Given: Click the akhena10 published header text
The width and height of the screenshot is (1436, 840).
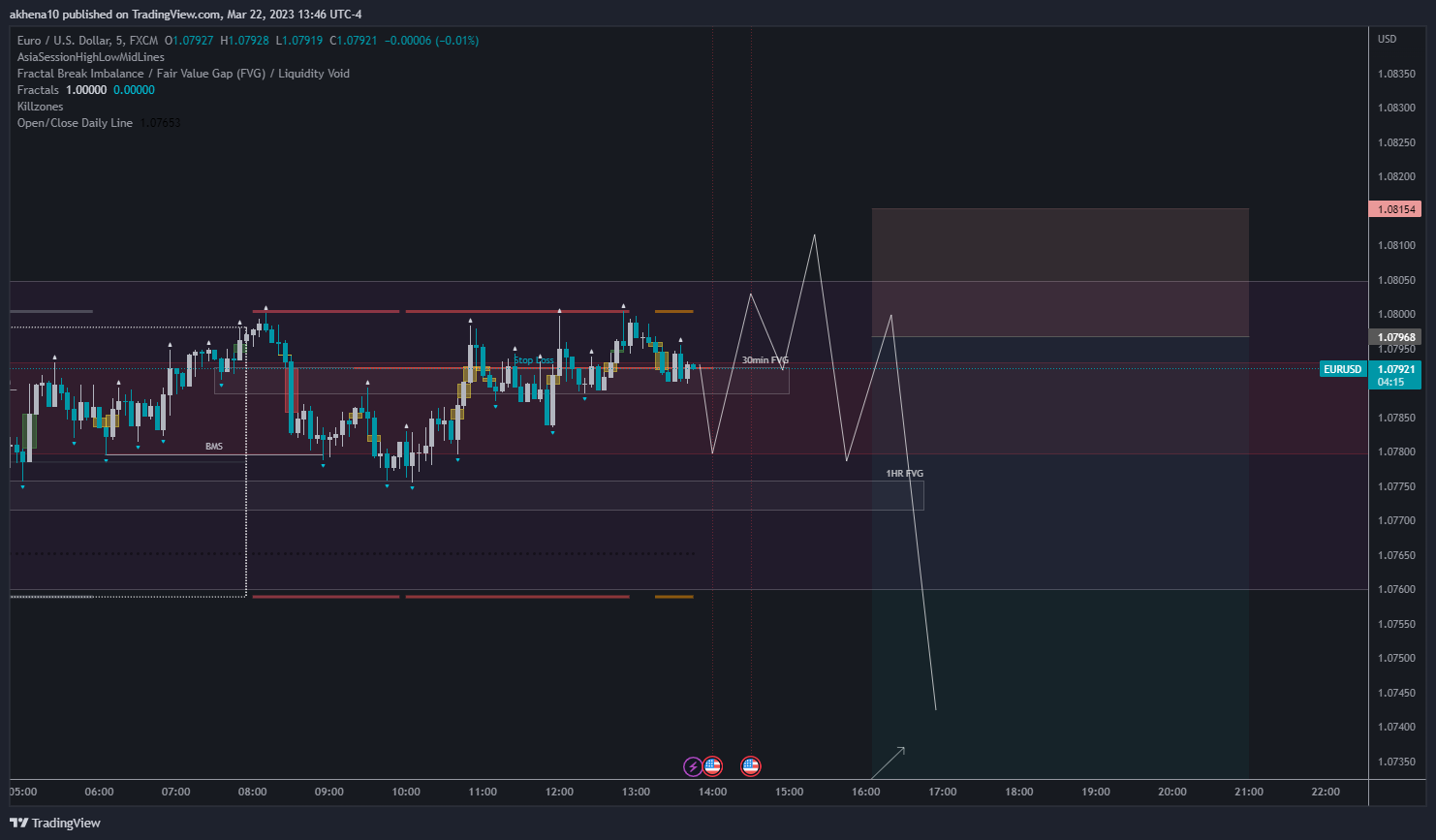Looking at the screenshot, I should (185, 15).
